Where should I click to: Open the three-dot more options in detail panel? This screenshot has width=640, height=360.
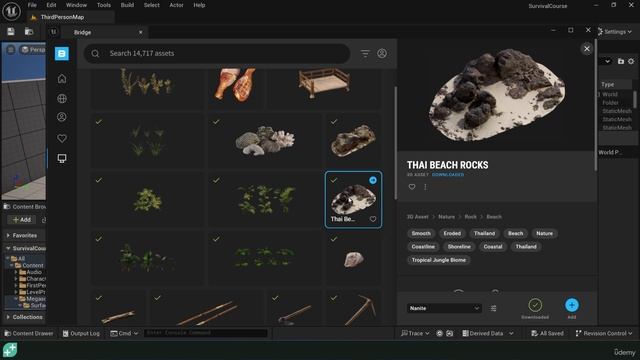tap(425, 187)
